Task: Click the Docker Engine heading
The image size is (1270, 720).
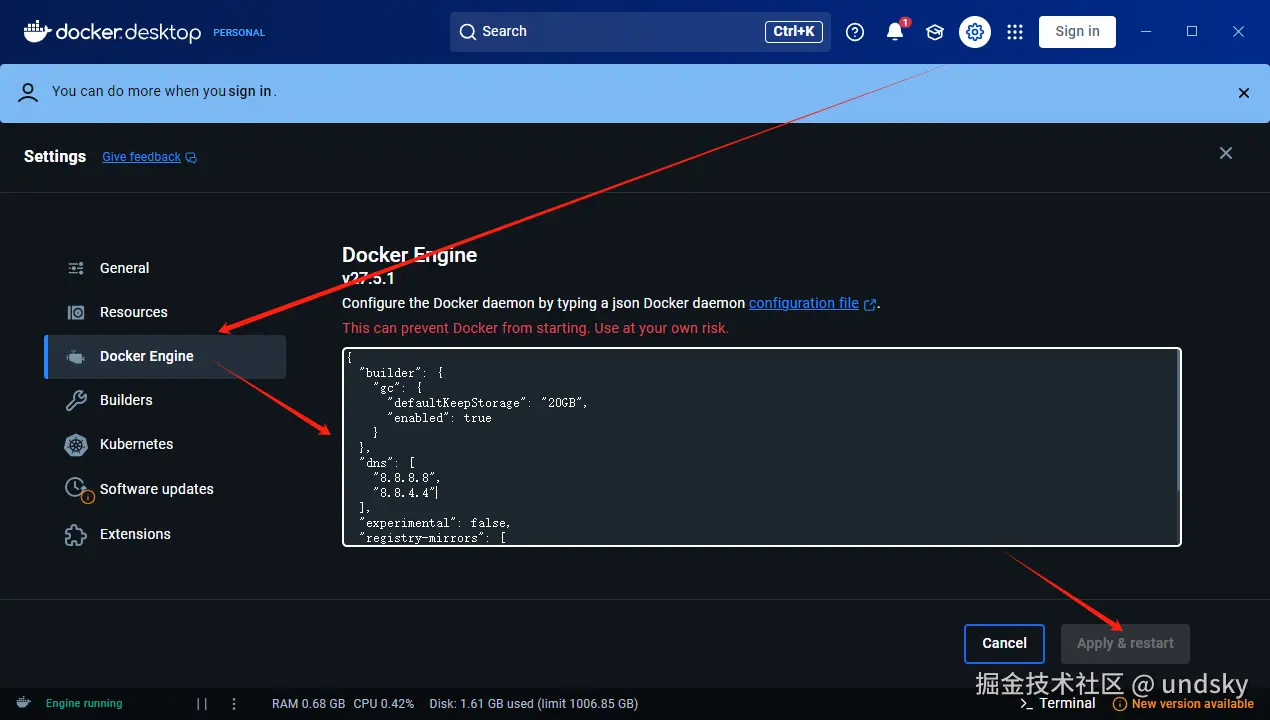Action: (410, 255)
